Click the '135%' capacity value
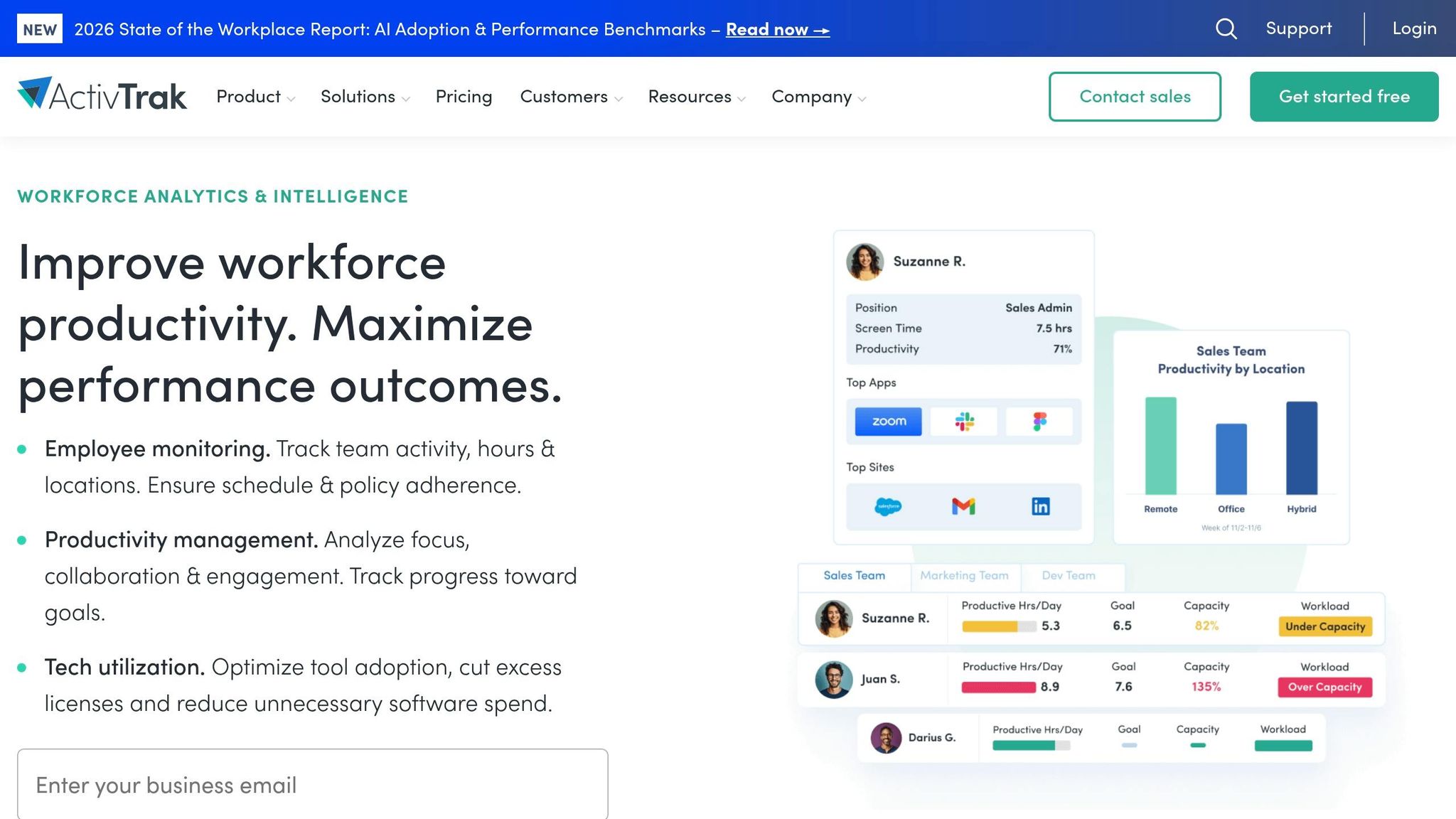 (x=1206, y=687)
